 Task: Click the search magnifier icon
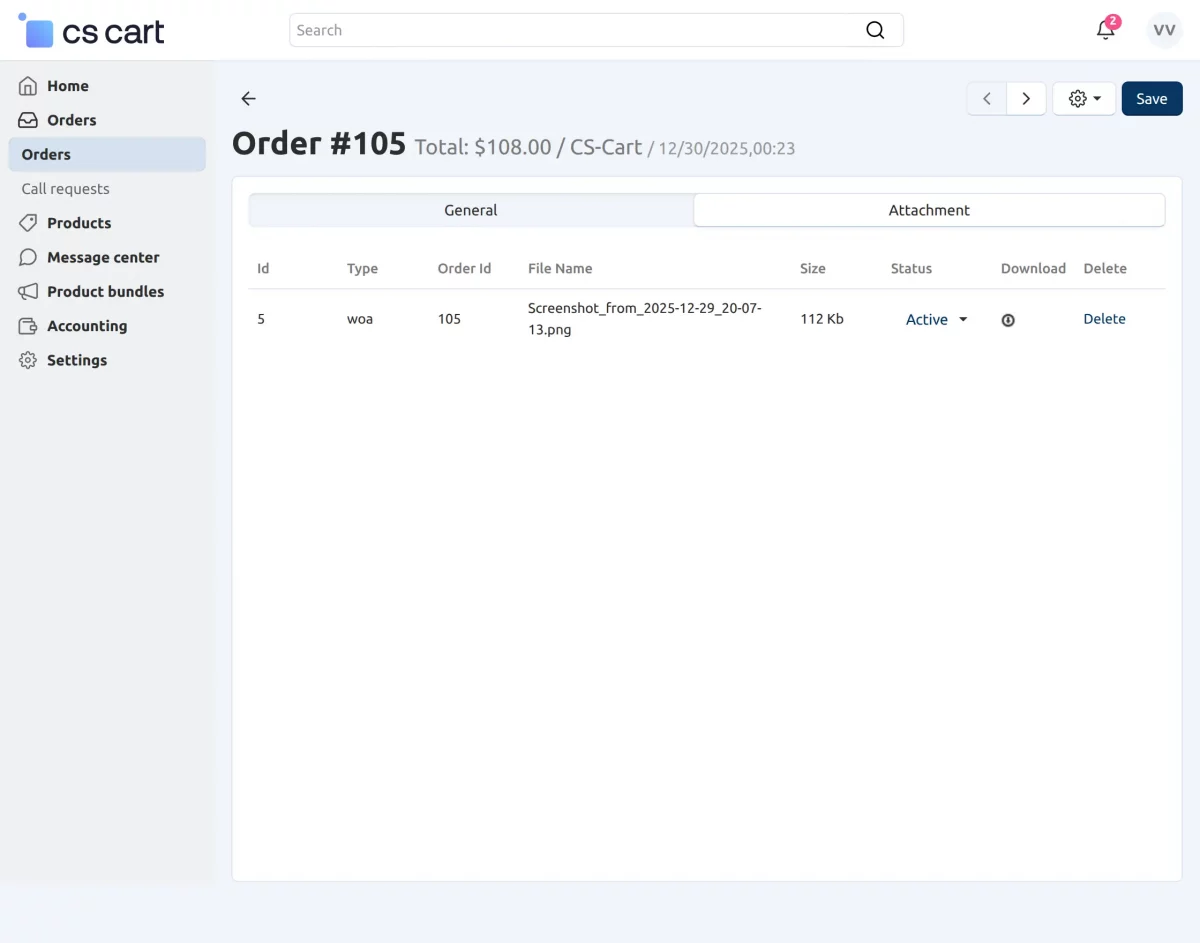[x=875, y=30]
